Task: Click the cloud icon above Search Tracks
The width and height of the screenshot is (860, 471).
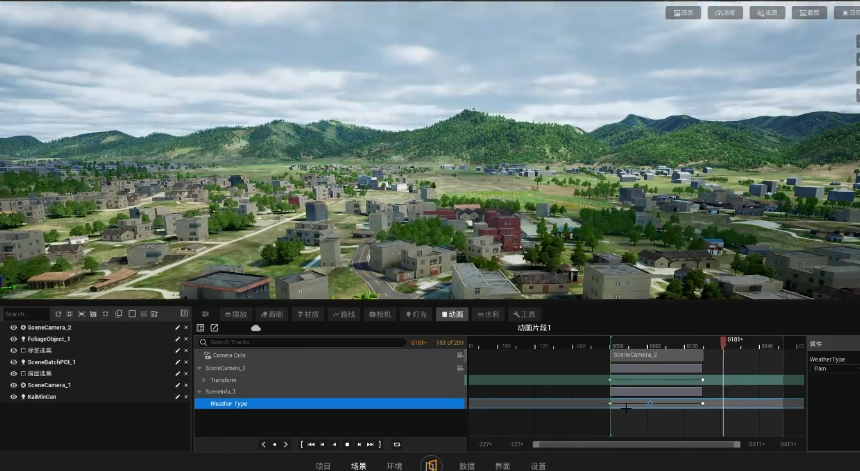Action: click(256, 328)
